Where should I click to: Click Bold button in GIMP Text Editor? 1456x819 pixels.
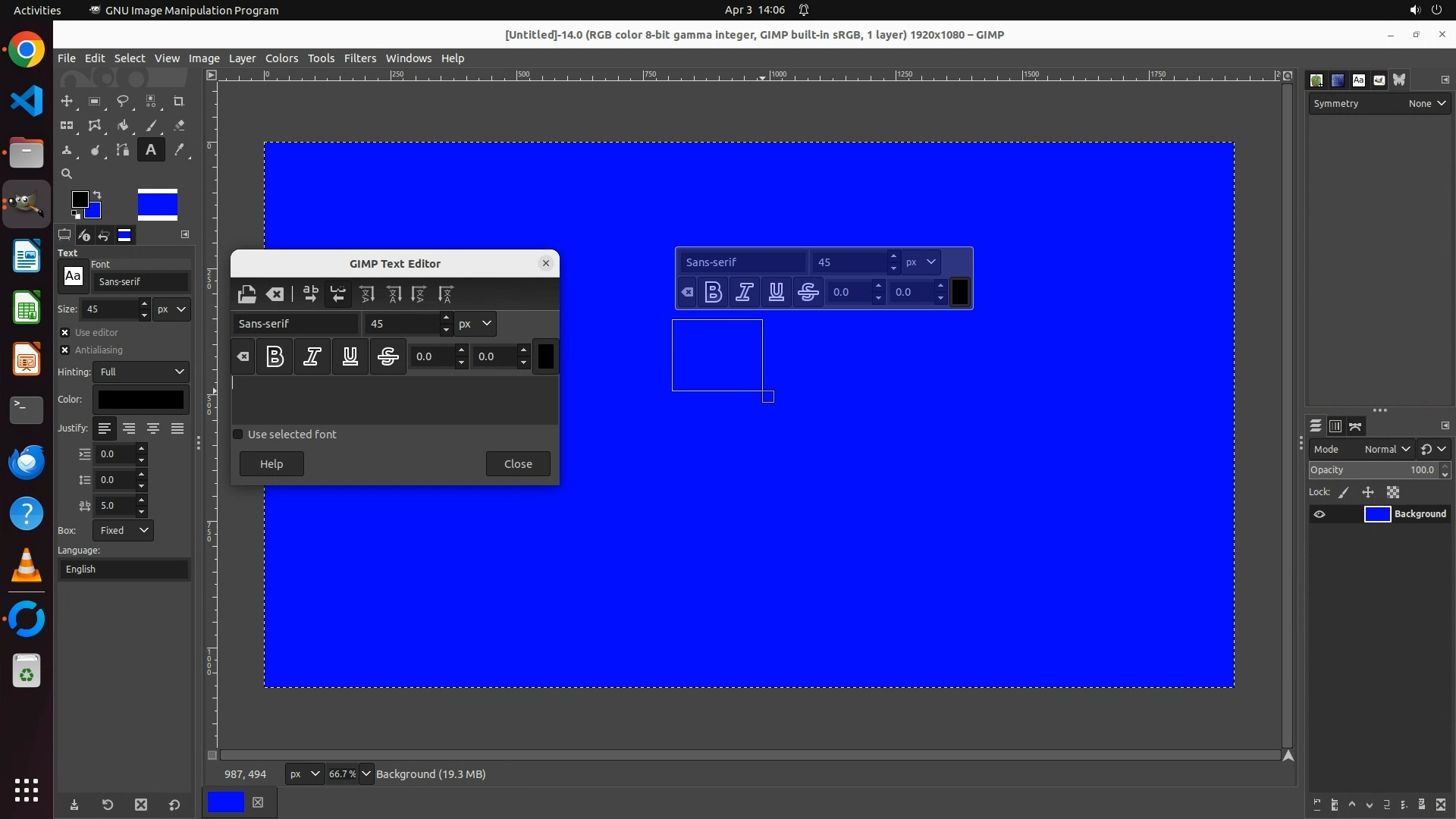pos(275,356)
